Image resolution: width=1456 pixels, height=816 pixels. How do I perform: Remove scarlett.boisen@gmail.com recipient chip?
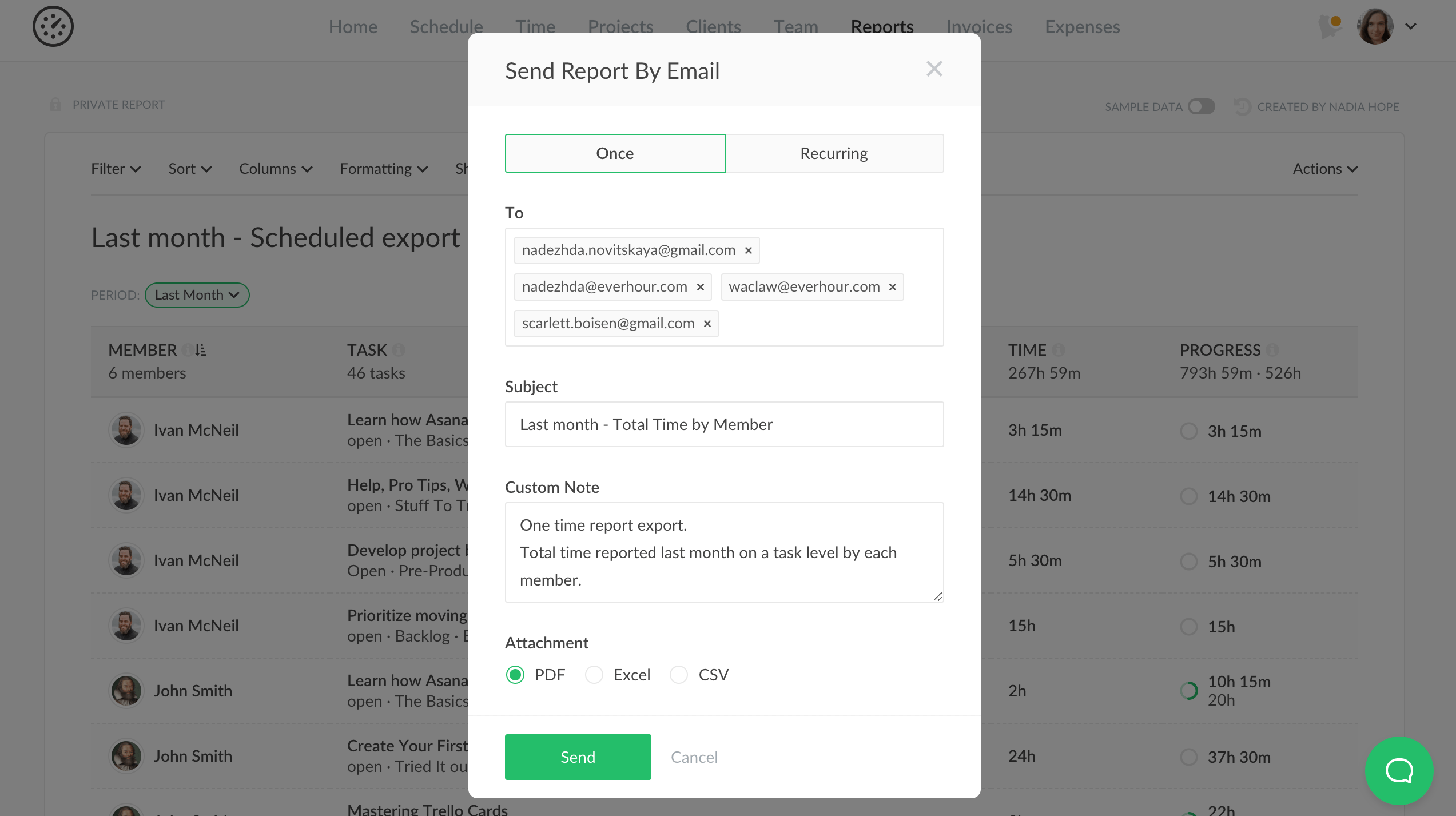[x=707, y=324]
